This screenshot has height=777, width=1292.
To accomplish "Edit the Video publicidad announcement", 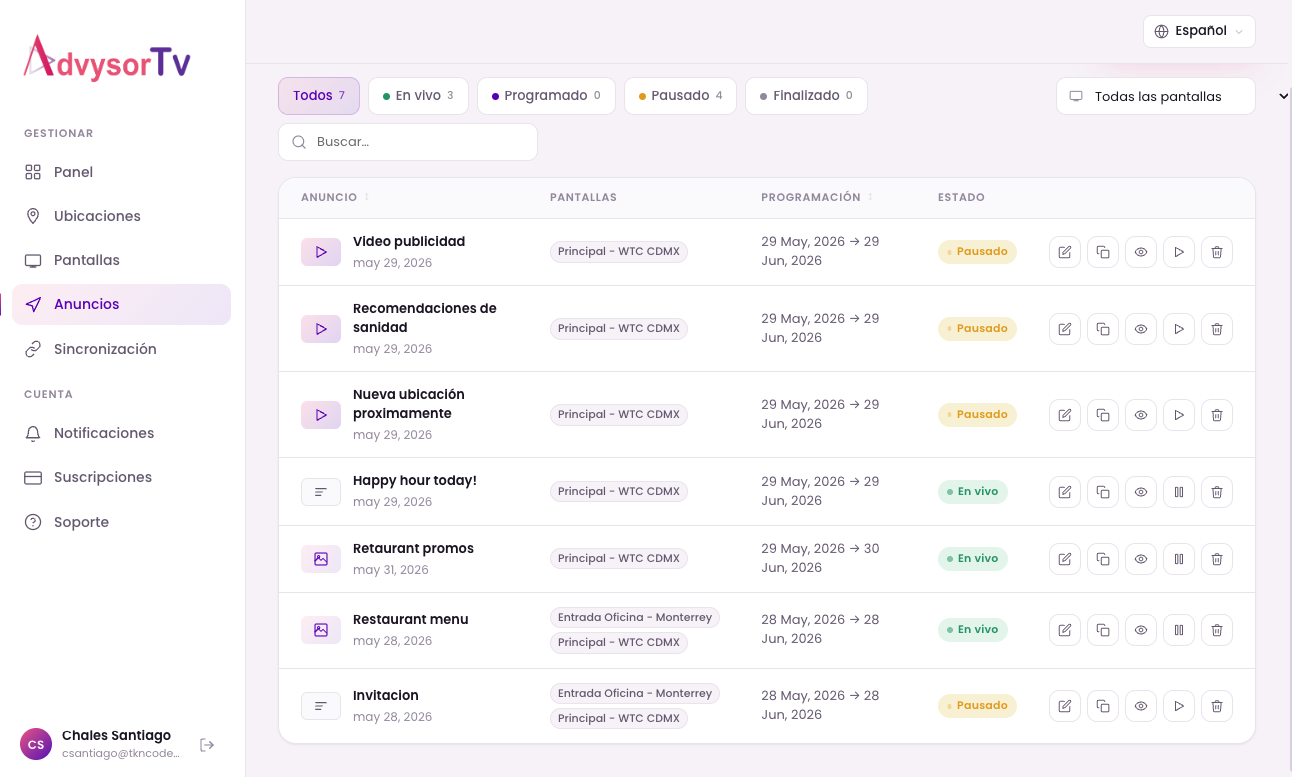I will coord(1065,252).
